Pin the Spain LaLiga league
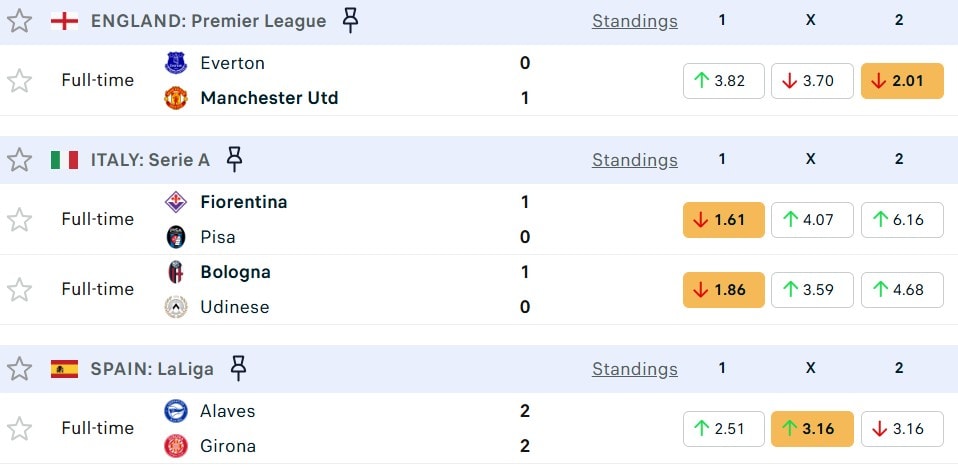958x468 pixels. coord(238,368)
